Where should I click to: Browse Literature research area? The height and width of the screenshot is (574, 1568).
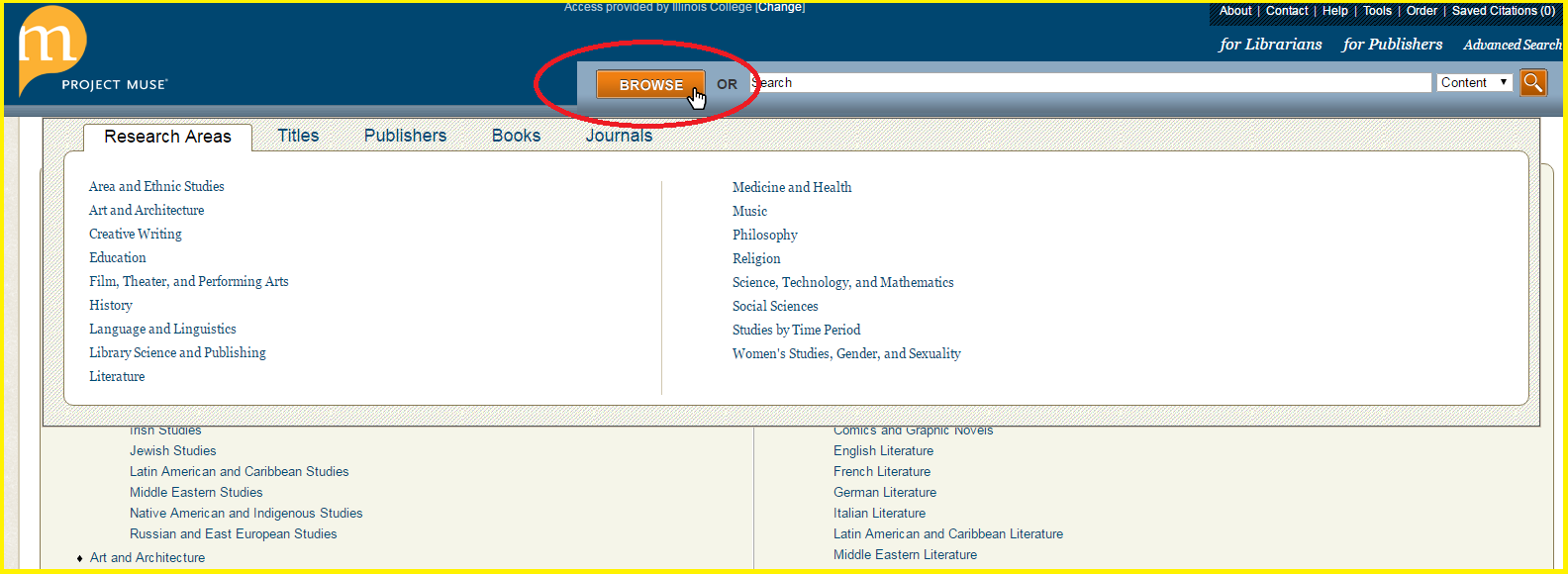(117, 376)
